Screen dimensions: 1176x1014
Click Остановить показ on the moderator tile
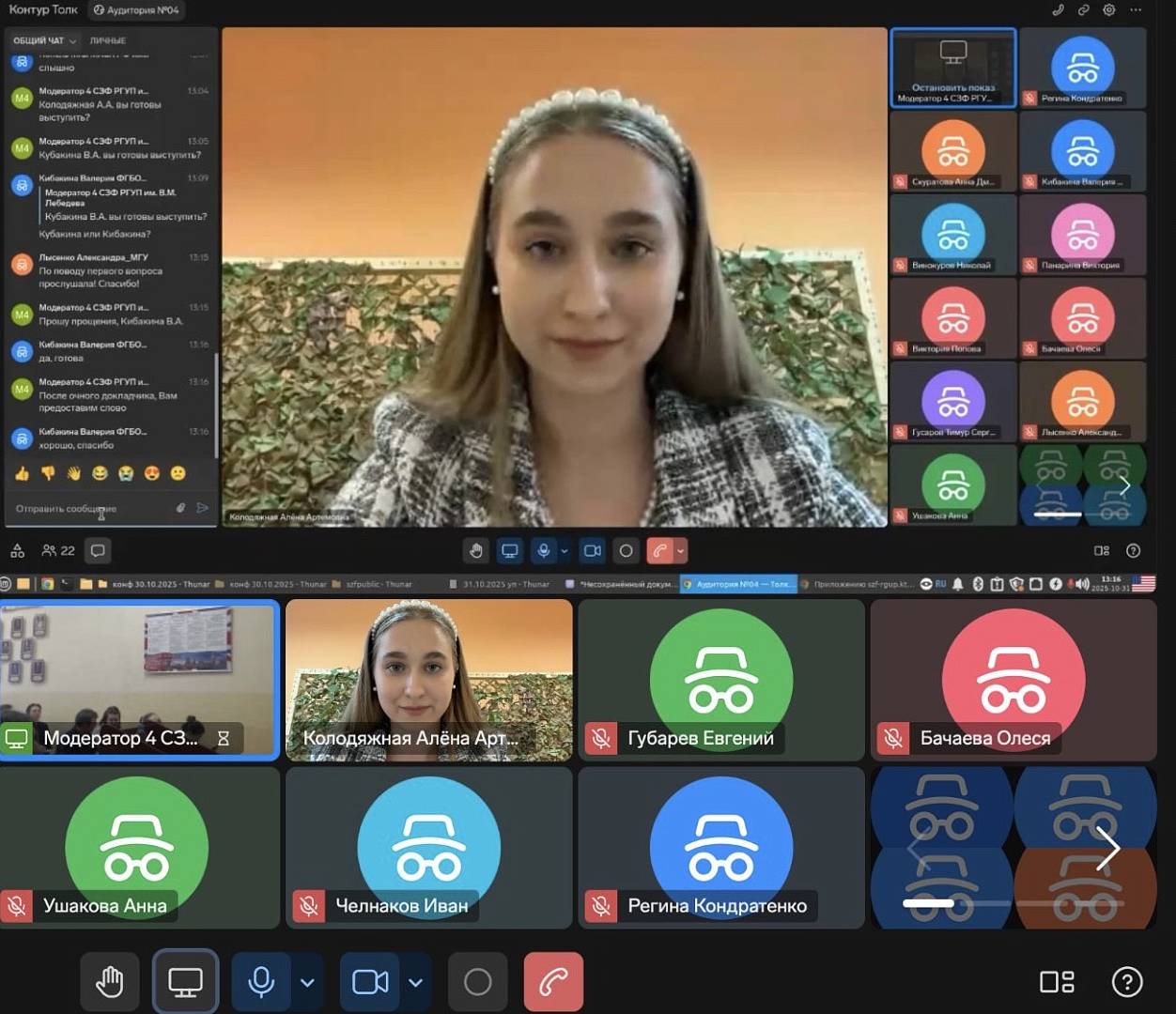pos(952,87)
